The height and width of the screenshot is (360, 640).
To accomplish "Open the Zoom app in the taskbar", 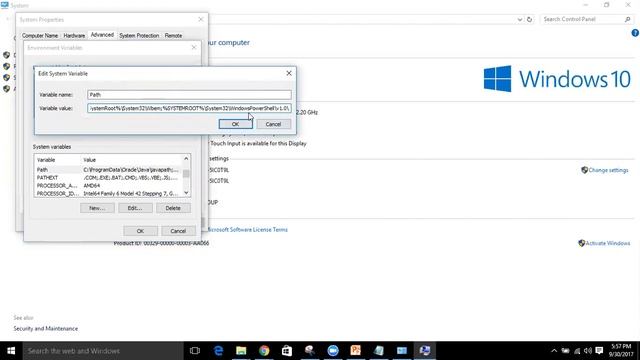I will (333, 351).
